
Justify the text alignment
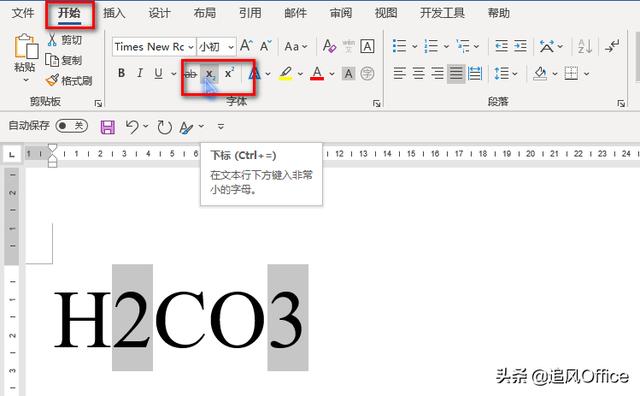click(456, 74)
